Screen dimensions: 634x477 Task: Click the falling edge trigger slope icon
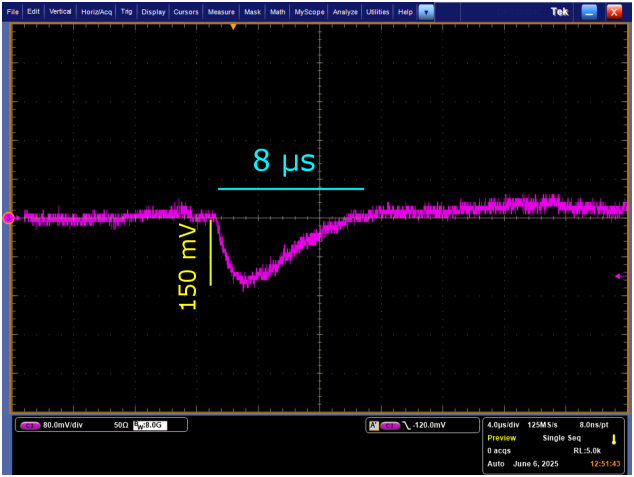(408, 425)
